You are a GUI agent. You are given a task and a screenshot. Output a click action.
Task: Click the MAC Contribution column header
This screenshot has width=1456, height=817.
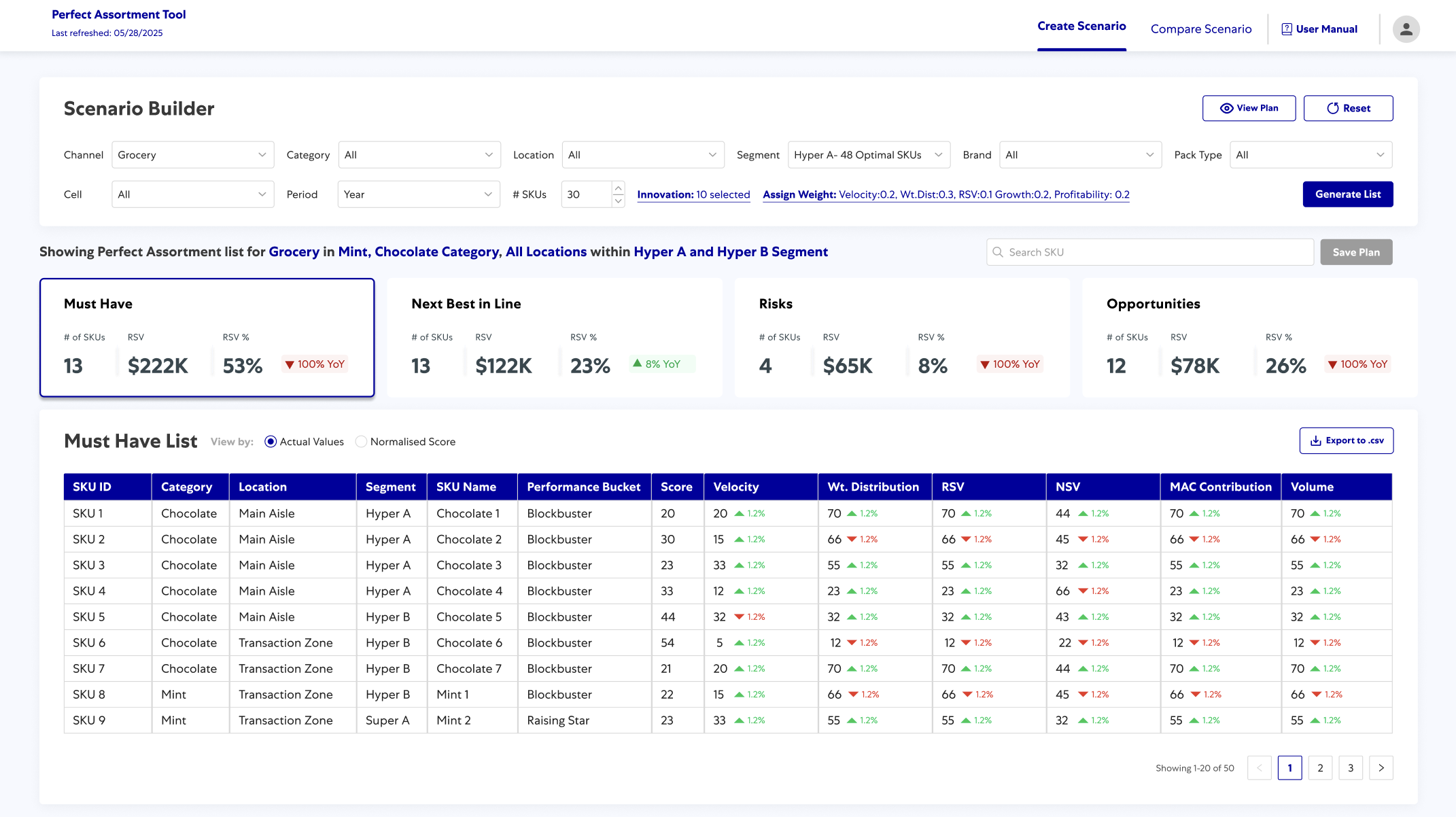(x=1221, y=487)
